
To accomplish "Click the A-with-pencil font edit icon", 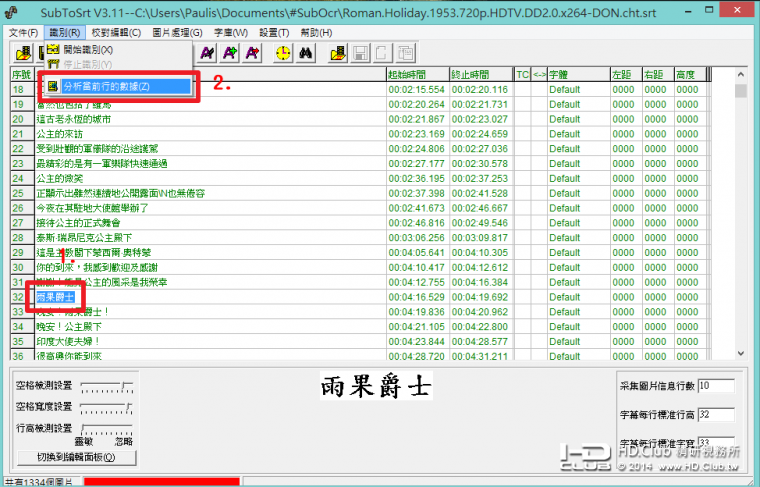I will point(207,53).
